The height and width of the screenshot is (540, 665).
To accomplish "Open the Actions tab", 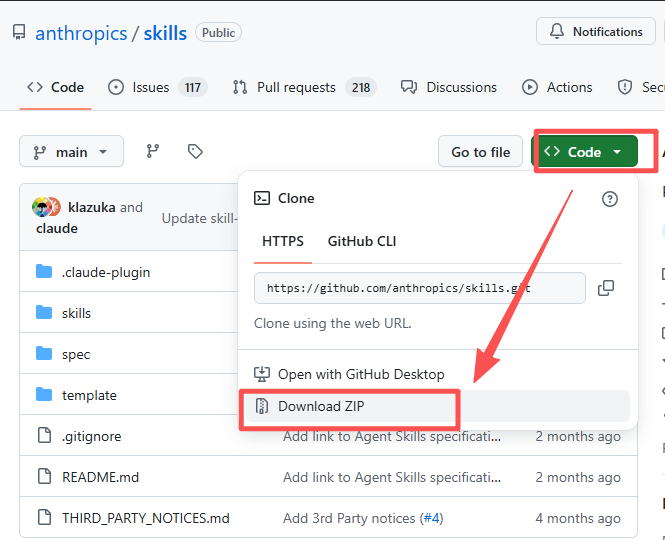I will [557, 87].
